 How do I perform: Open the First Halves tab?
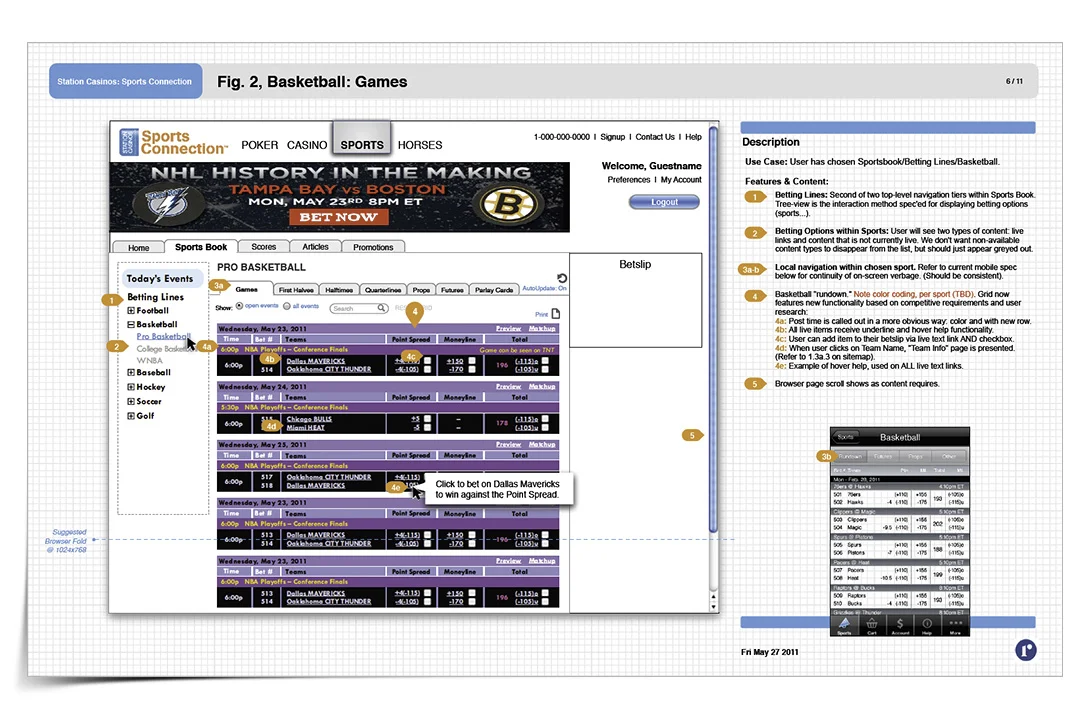coord(296,290)
